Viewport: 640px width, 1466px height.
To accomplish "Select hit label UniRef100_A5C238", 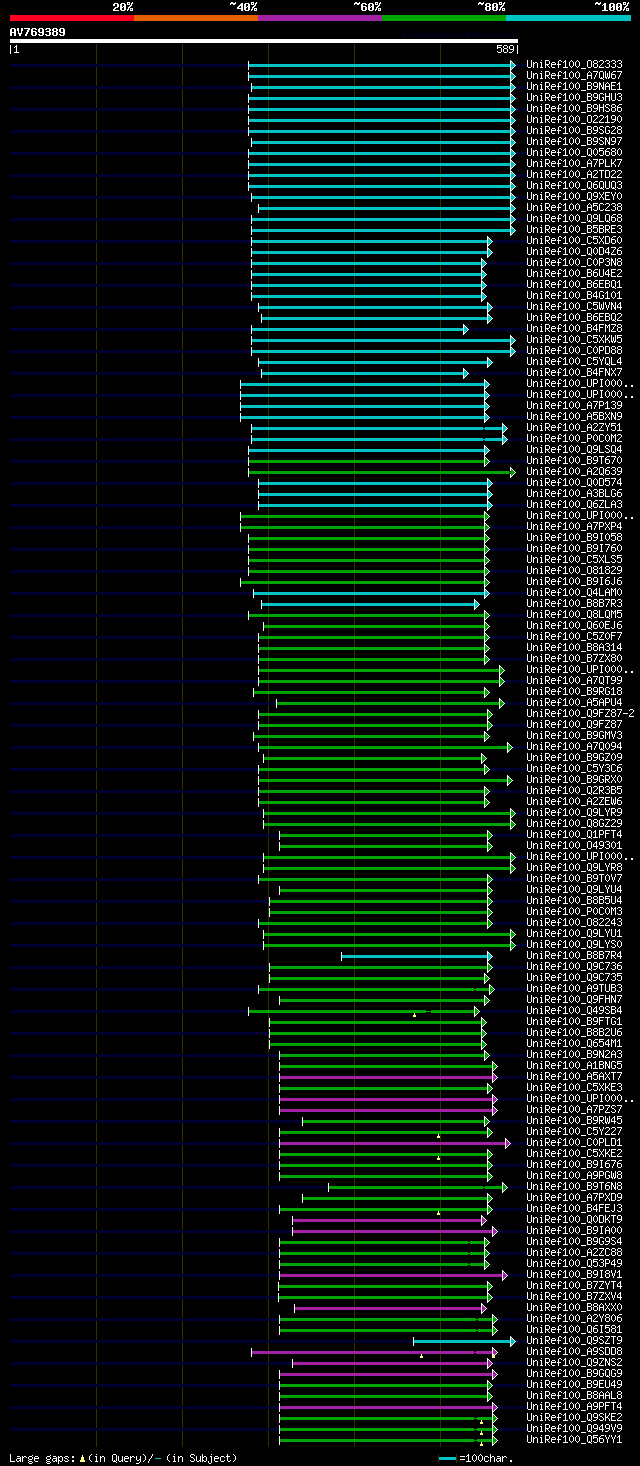I will pyautogui.click(x=574, y=208).
